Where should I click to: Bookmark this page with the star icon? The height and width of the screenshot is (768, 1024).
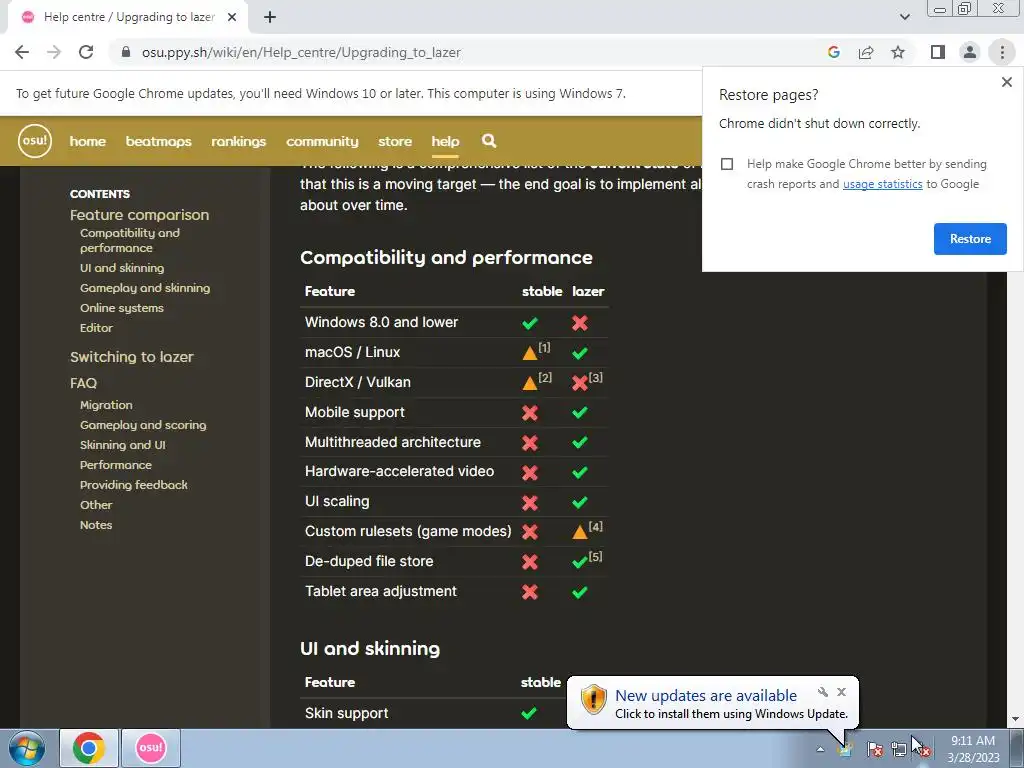tap(898, 52)
